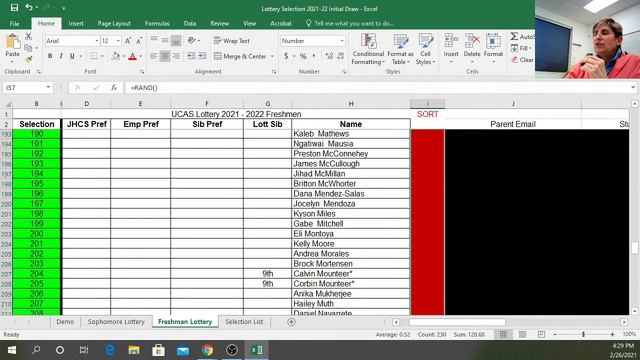Click the red SORT cell

[x=427, y=114]
